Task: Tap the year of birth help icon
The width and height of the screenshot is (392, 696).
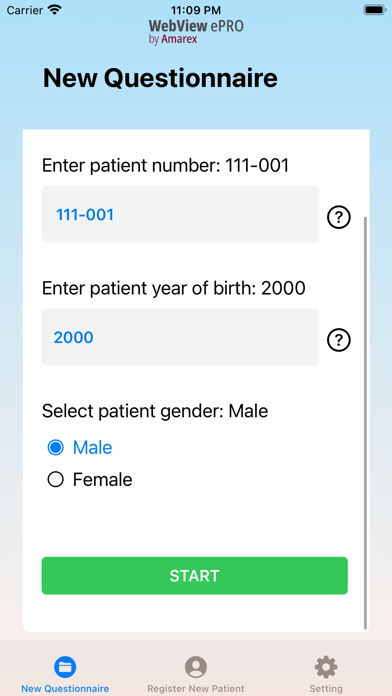Action: coord(339,340)
